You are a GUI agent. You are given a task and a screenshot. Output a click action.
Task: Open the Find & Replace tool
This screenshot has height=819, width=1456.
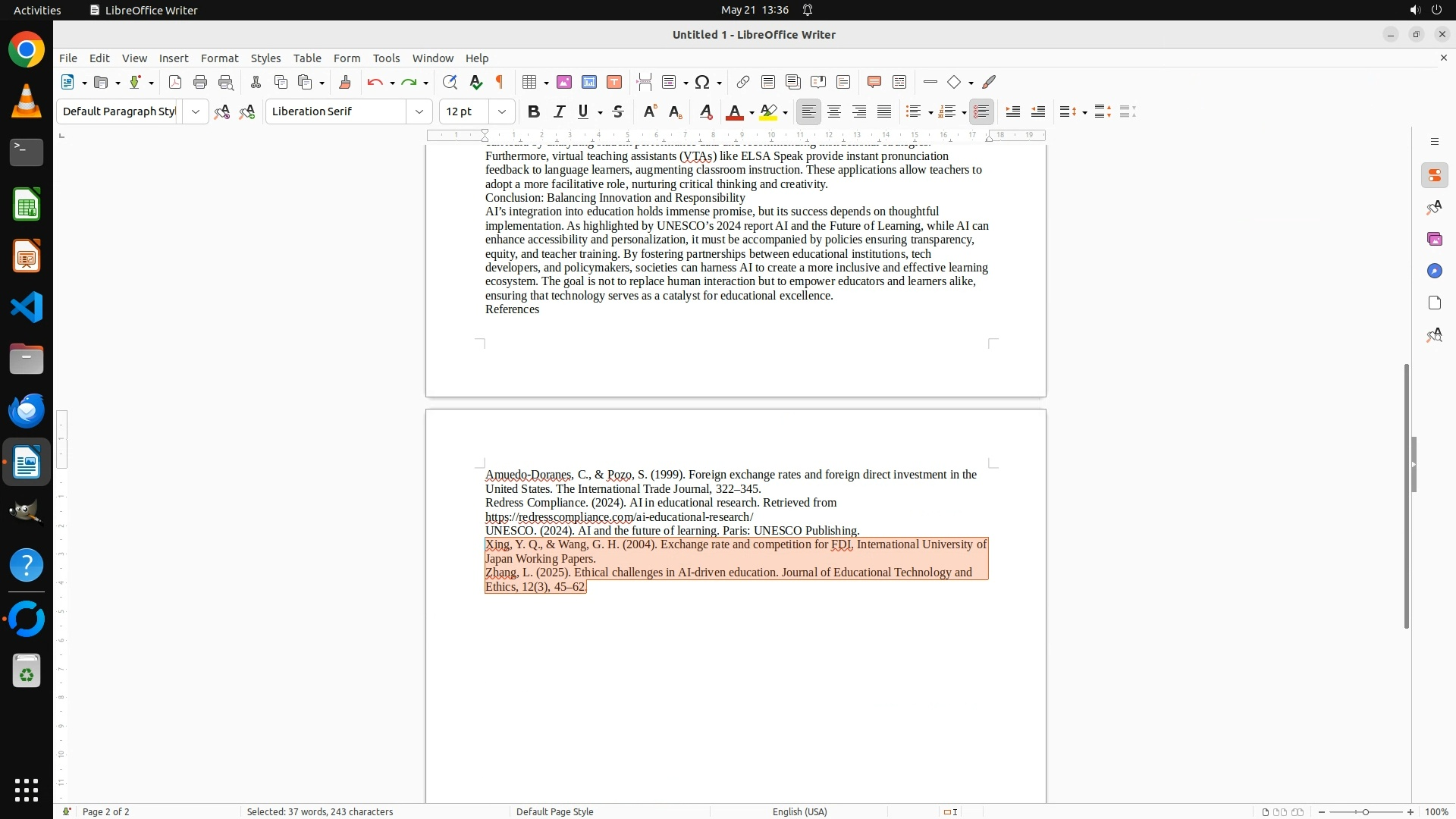tap(450, 82)
